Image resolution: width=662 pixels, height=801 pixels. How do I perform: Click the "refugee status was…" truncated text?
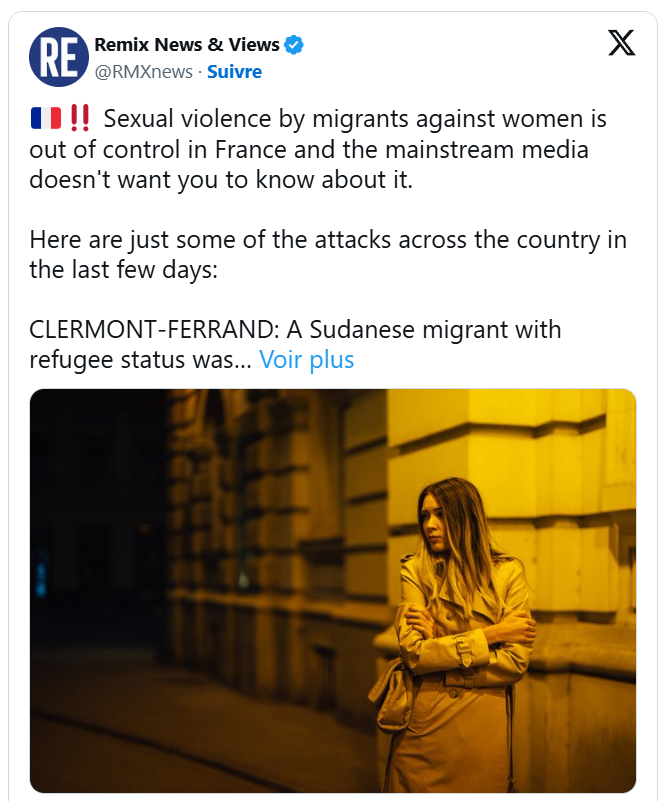pos(140,360)
